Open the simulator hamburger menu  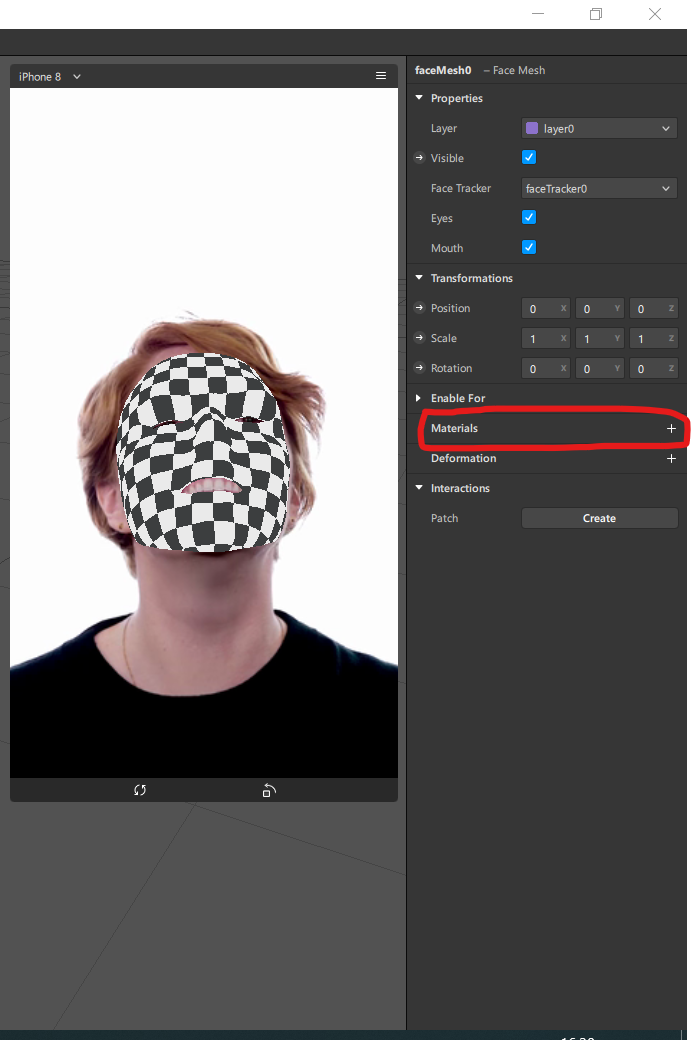coord(381,76)
